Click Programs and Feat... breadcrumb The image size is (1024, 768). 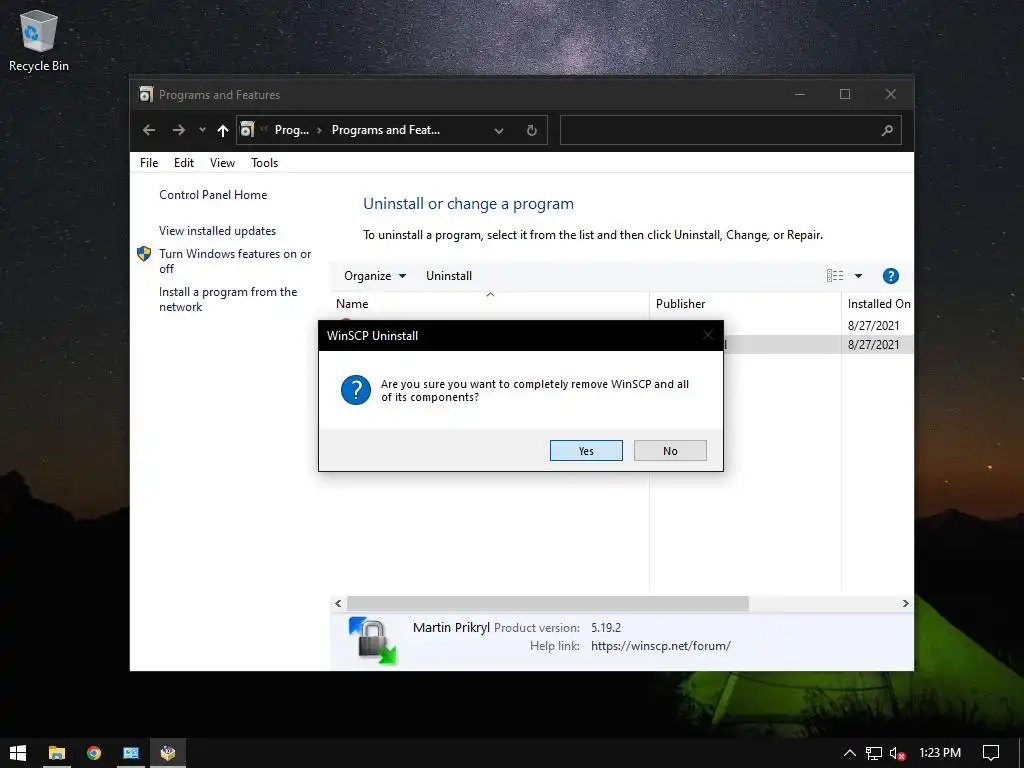(x=386, y=130)
